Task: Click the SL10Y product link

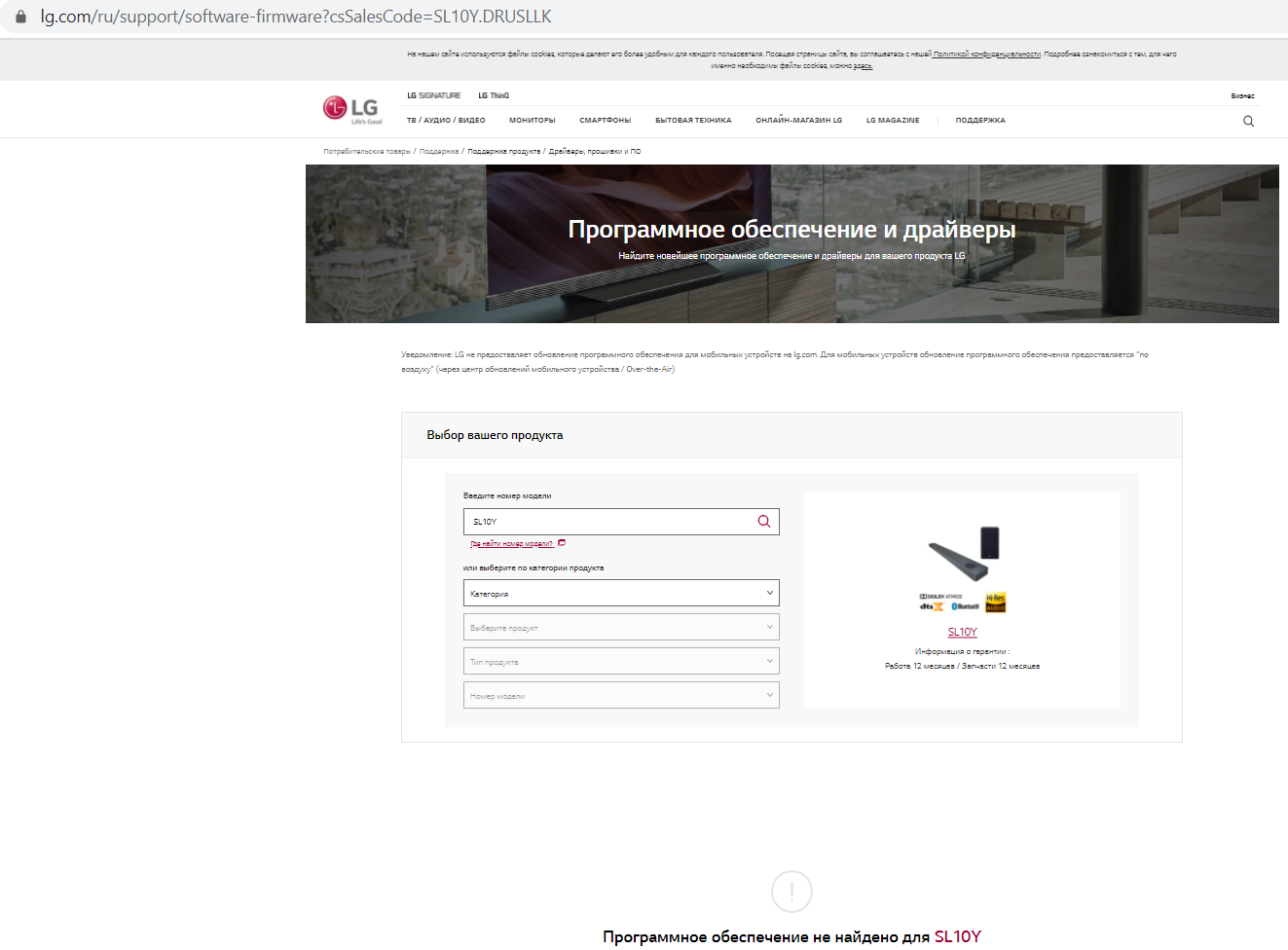Action: [x=962, y=632]
